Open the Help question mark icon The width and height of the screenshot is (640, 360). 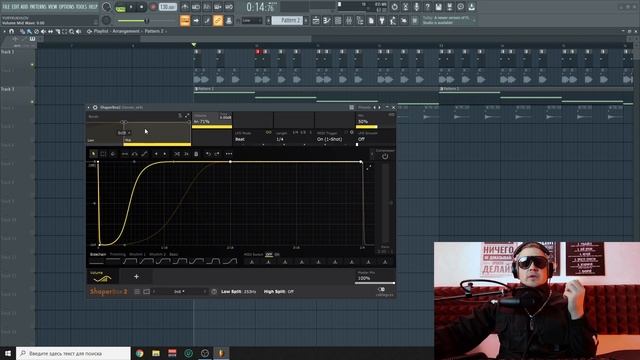point(427,7)
